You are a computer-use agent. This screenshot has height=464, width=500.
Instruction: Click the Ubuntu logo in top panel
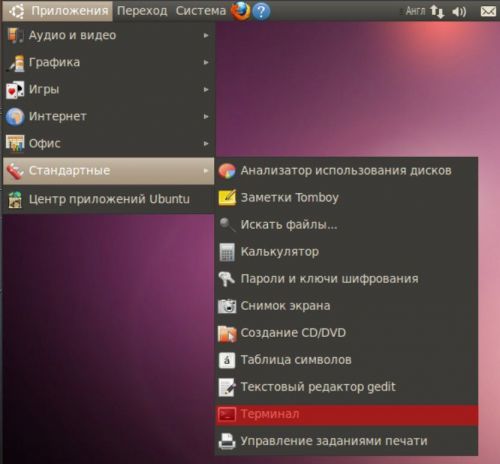coord(16,11)
